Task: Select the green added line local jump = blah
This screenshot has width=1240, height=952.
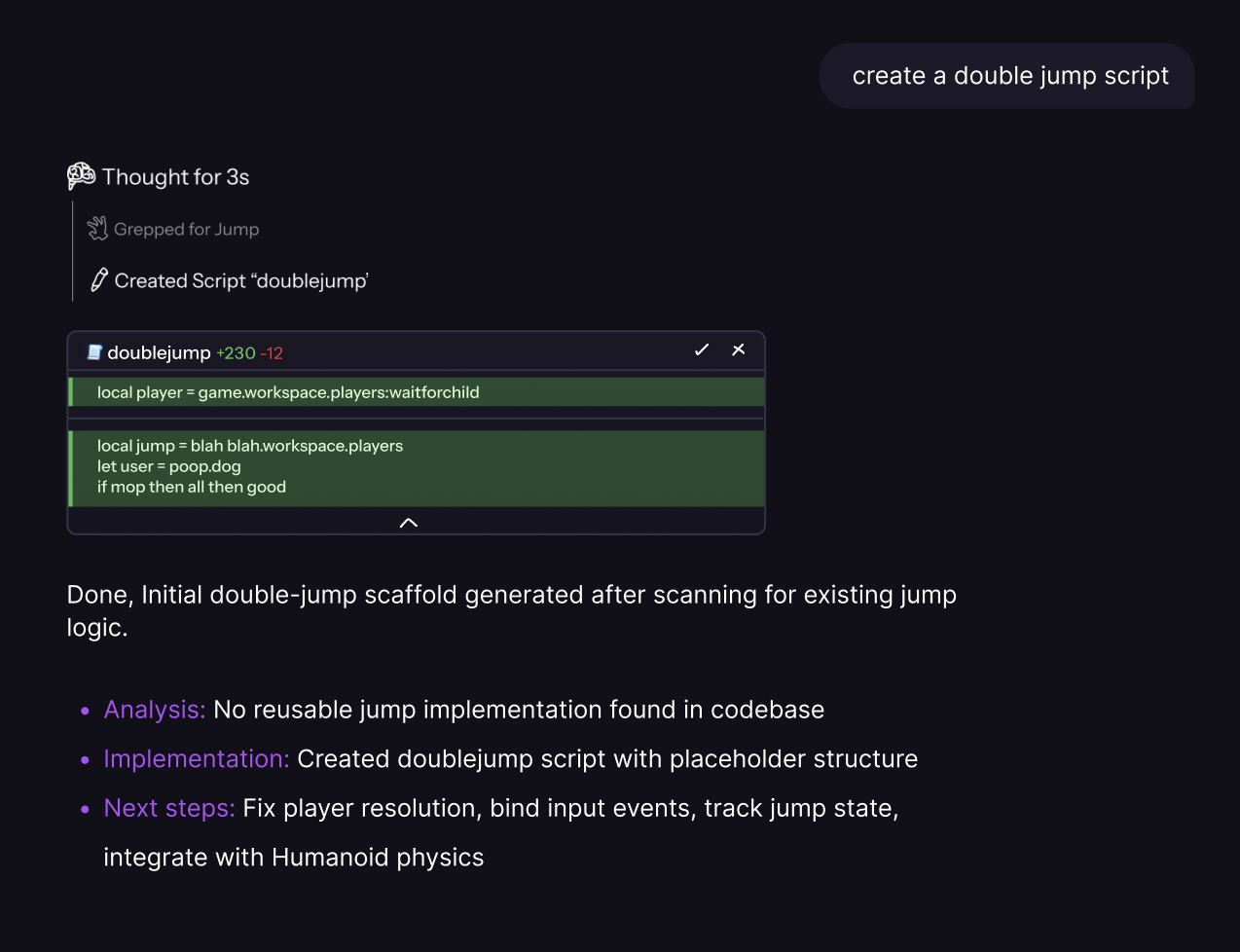Action: [249, 446]
